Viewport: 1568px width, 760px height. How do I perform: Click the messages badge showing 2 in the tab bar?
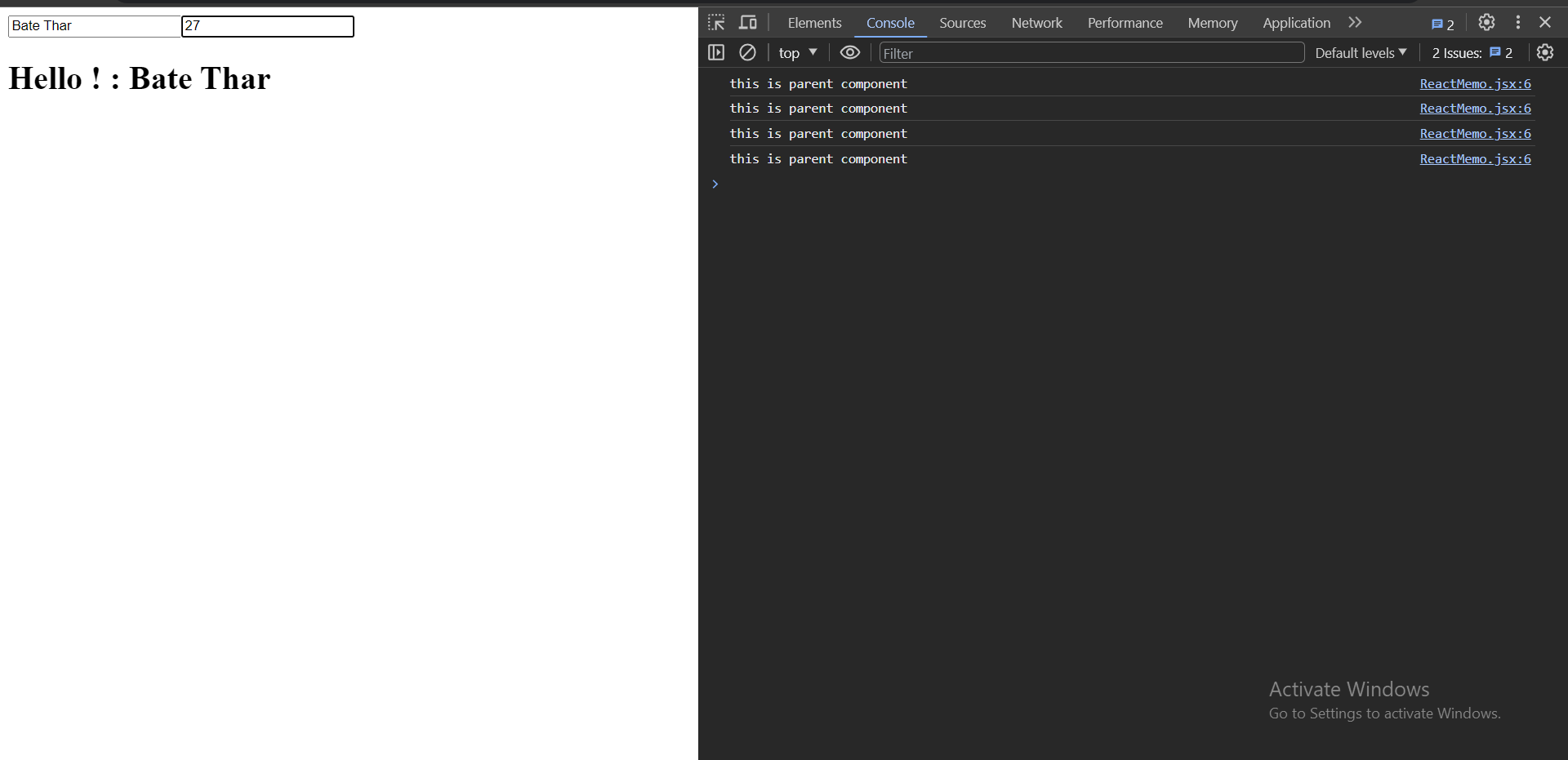tap(1442, 24)
